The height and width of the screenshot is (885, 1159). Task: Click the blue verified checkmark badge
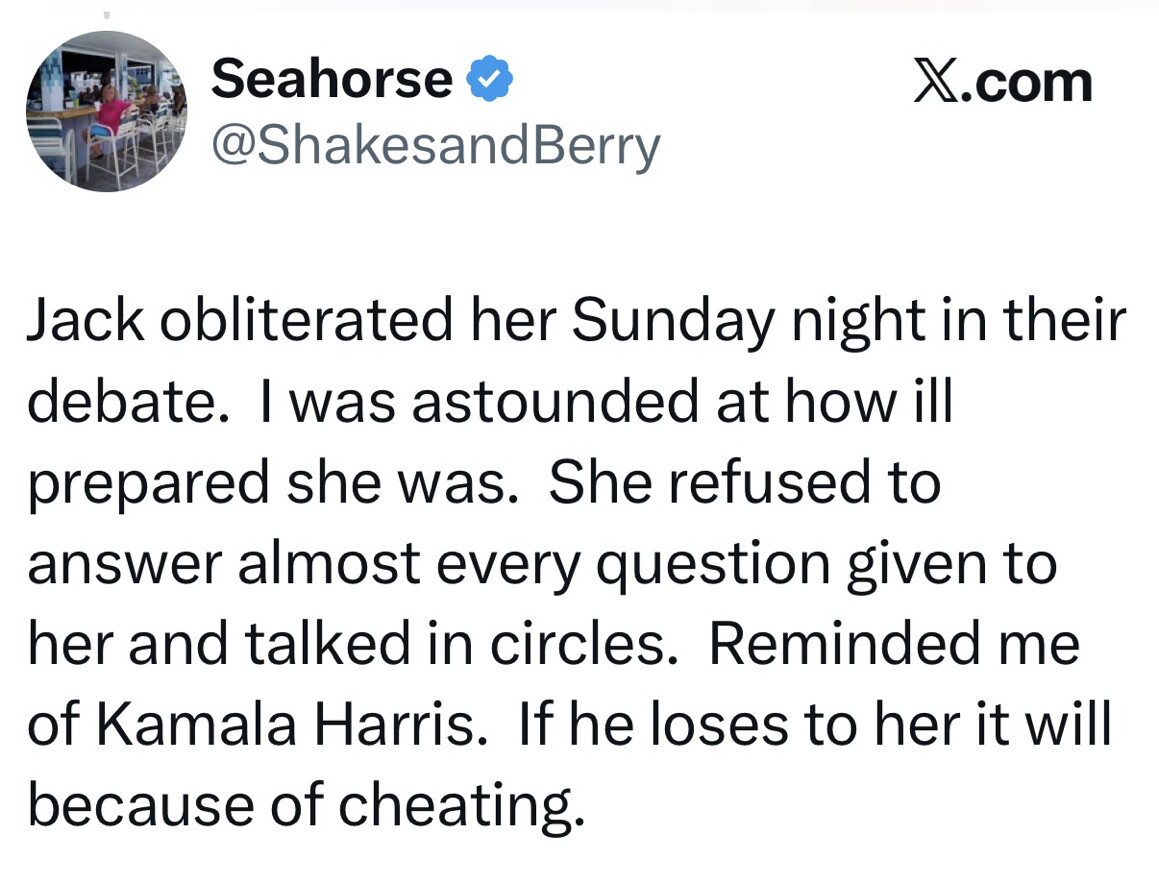(x=490, y=79)
